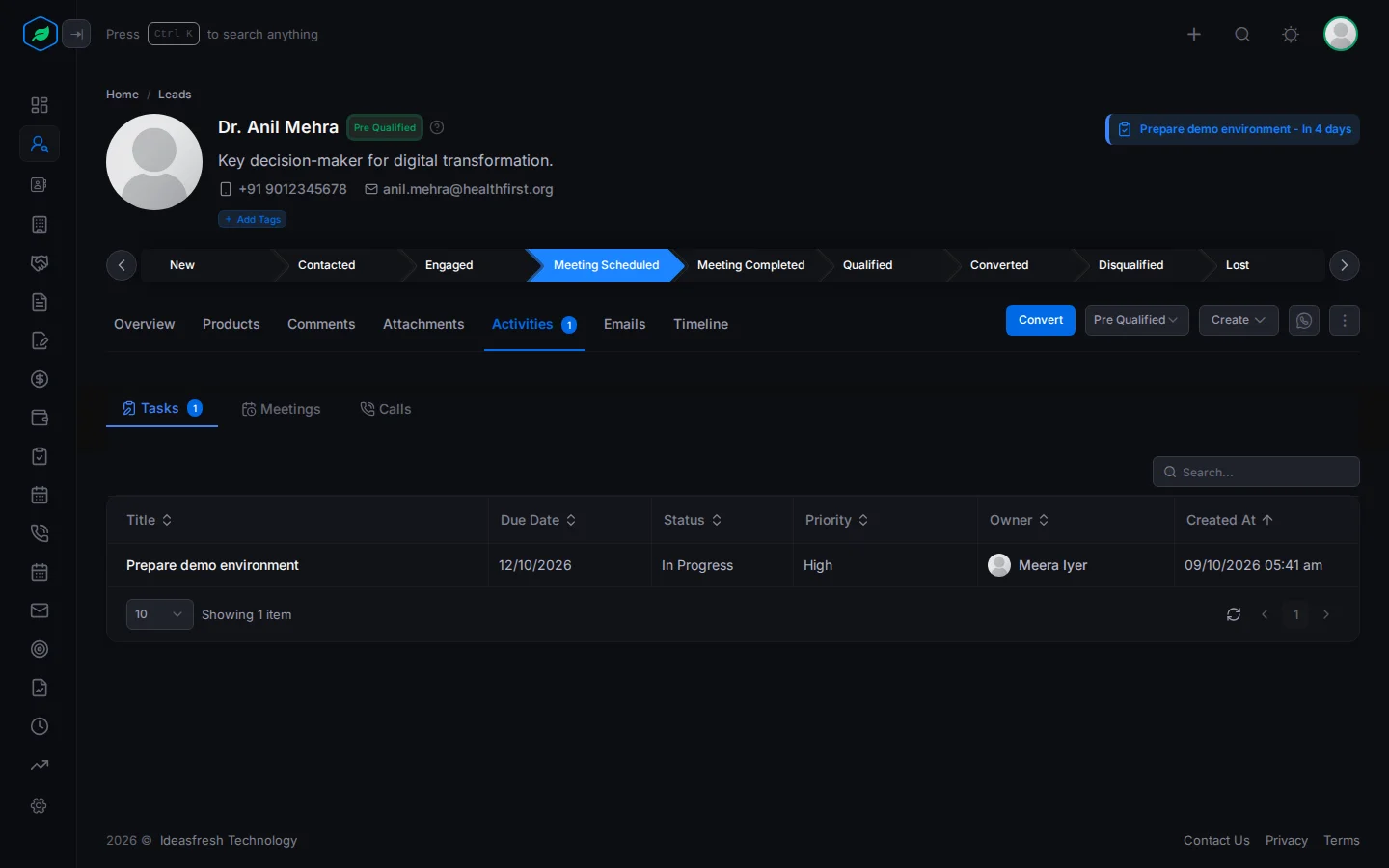The image size is (1389, 868).
Task: Click the Add Tags button
Action: click(x=252, y=219)
